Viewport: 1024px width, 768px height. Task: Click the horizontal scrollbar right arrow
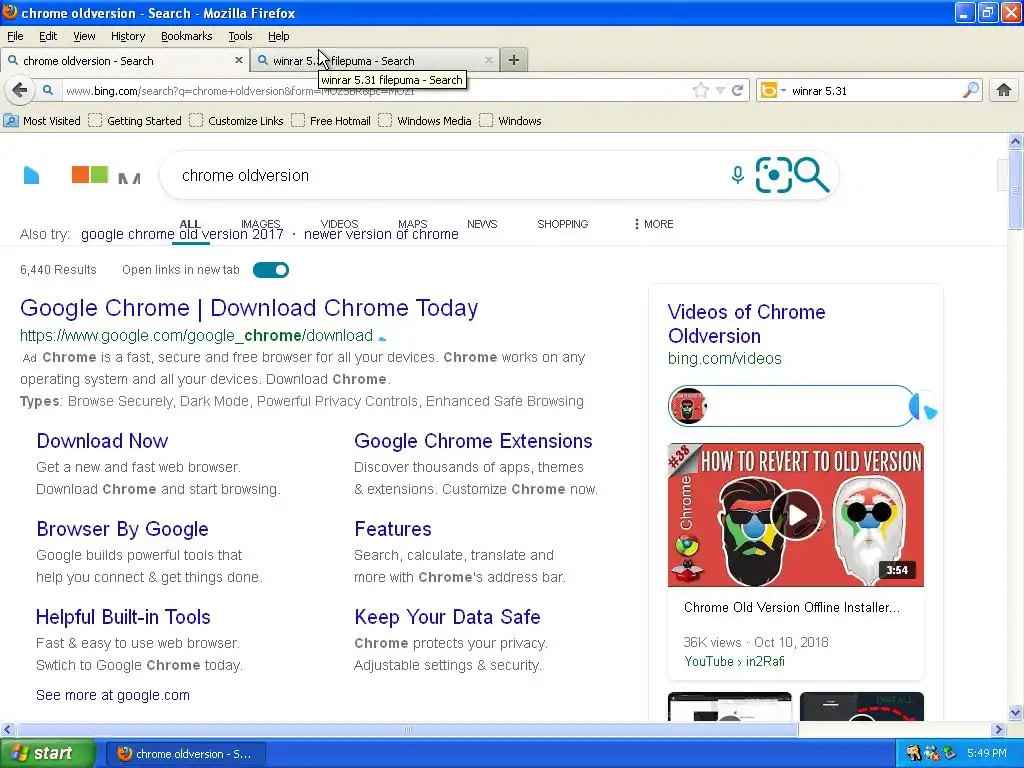(x=998, y=729)
